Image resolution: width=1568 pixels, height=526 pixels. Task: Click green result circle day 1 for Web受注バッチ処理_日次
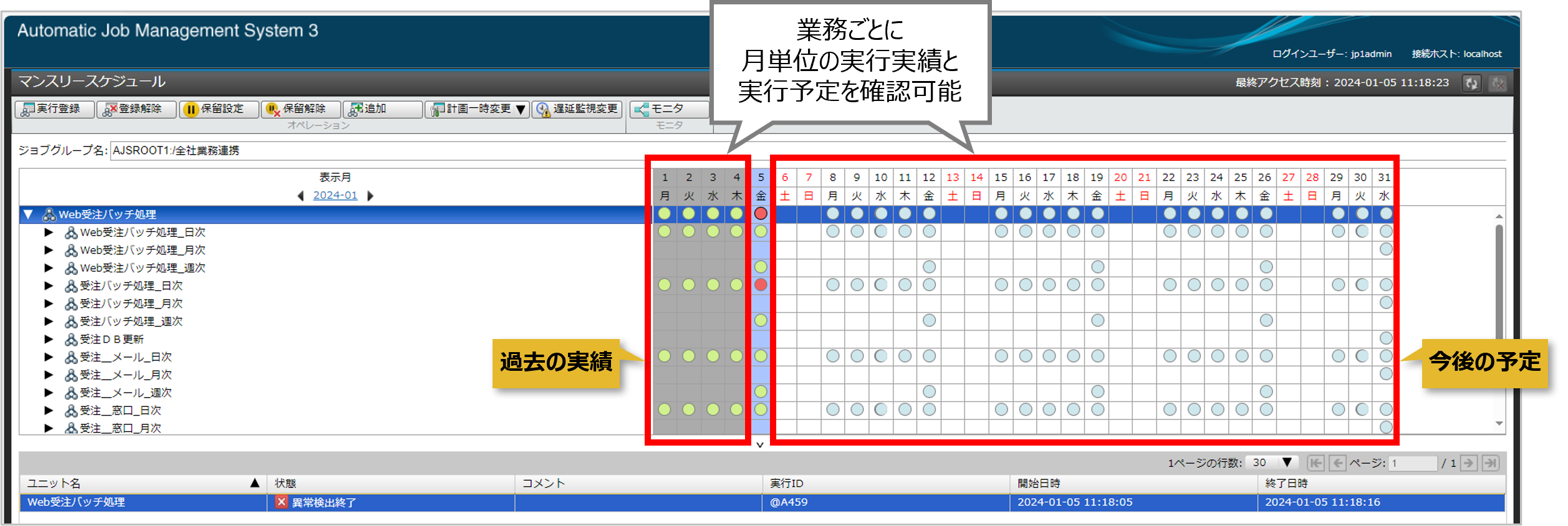665,231
